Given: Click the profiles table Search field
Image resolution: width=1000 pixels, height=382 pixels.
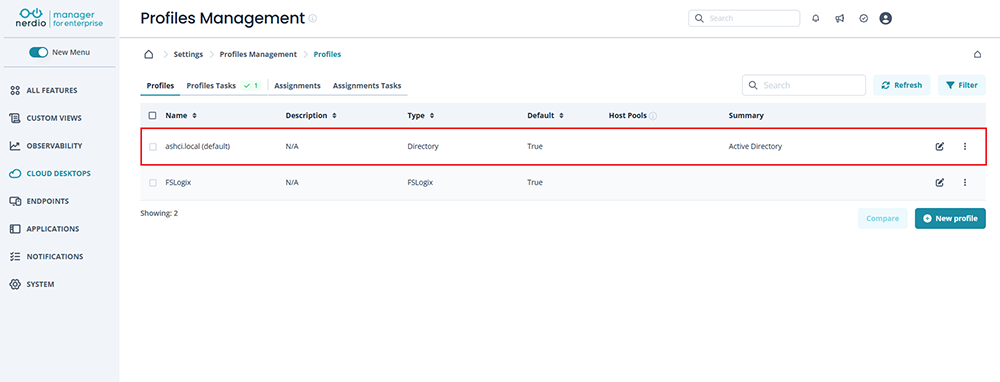Looking at the screenshot, I should (804, 85).
